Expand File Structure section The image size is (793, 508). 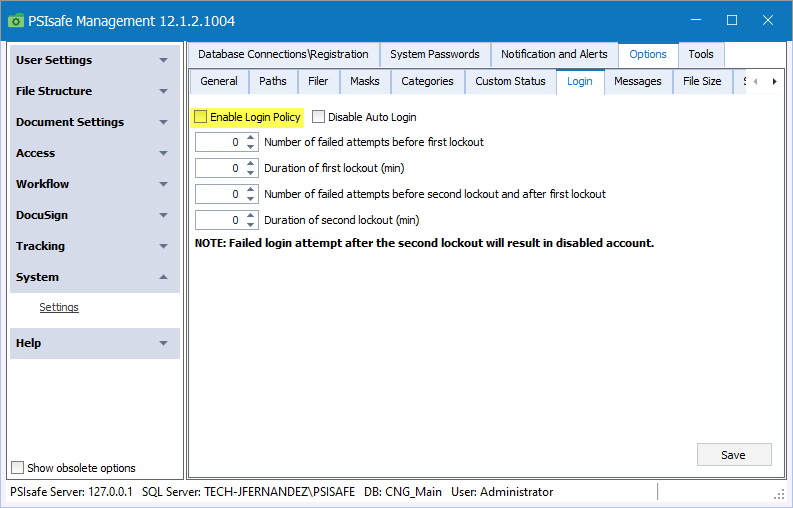click(x=95, y=91)
